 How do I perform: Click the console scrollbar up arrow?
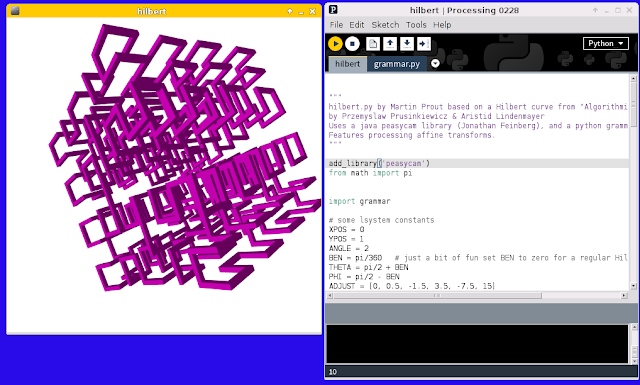point(634,327)
